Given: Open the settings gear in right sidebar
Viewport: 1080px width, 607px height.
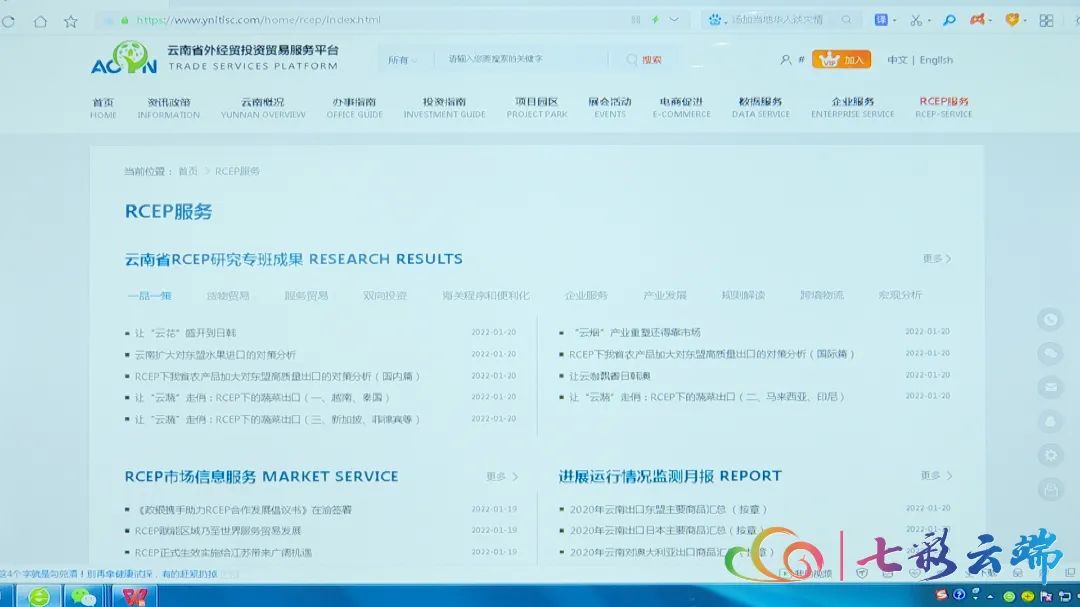Looking at the screenshot, I should [x=1050, y=455].
